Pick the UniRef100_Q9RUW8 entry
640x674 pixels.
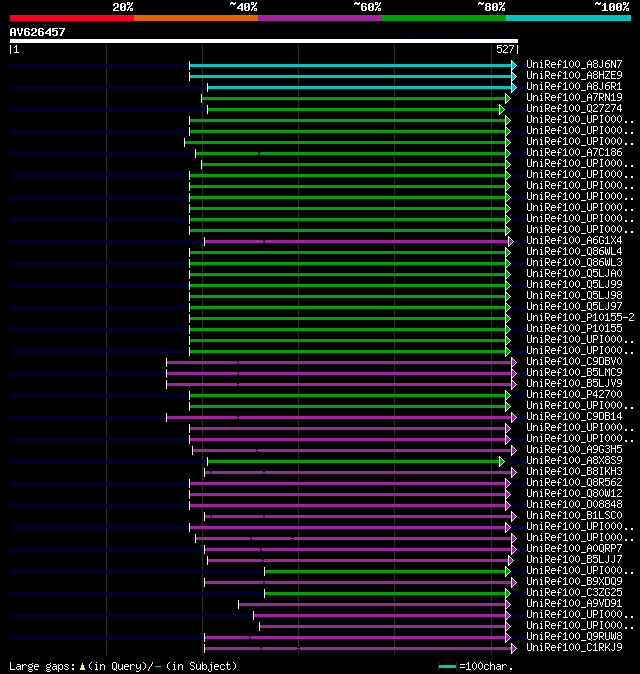click(x=574, y=637)
